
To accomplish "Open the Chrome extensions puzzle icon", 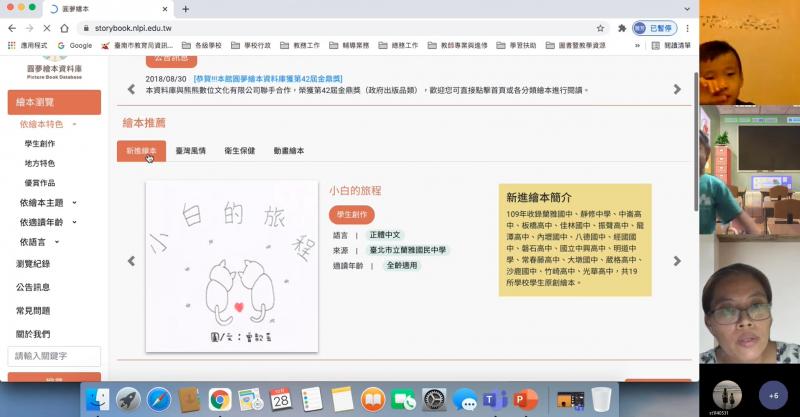I will (x=622, y=29).
